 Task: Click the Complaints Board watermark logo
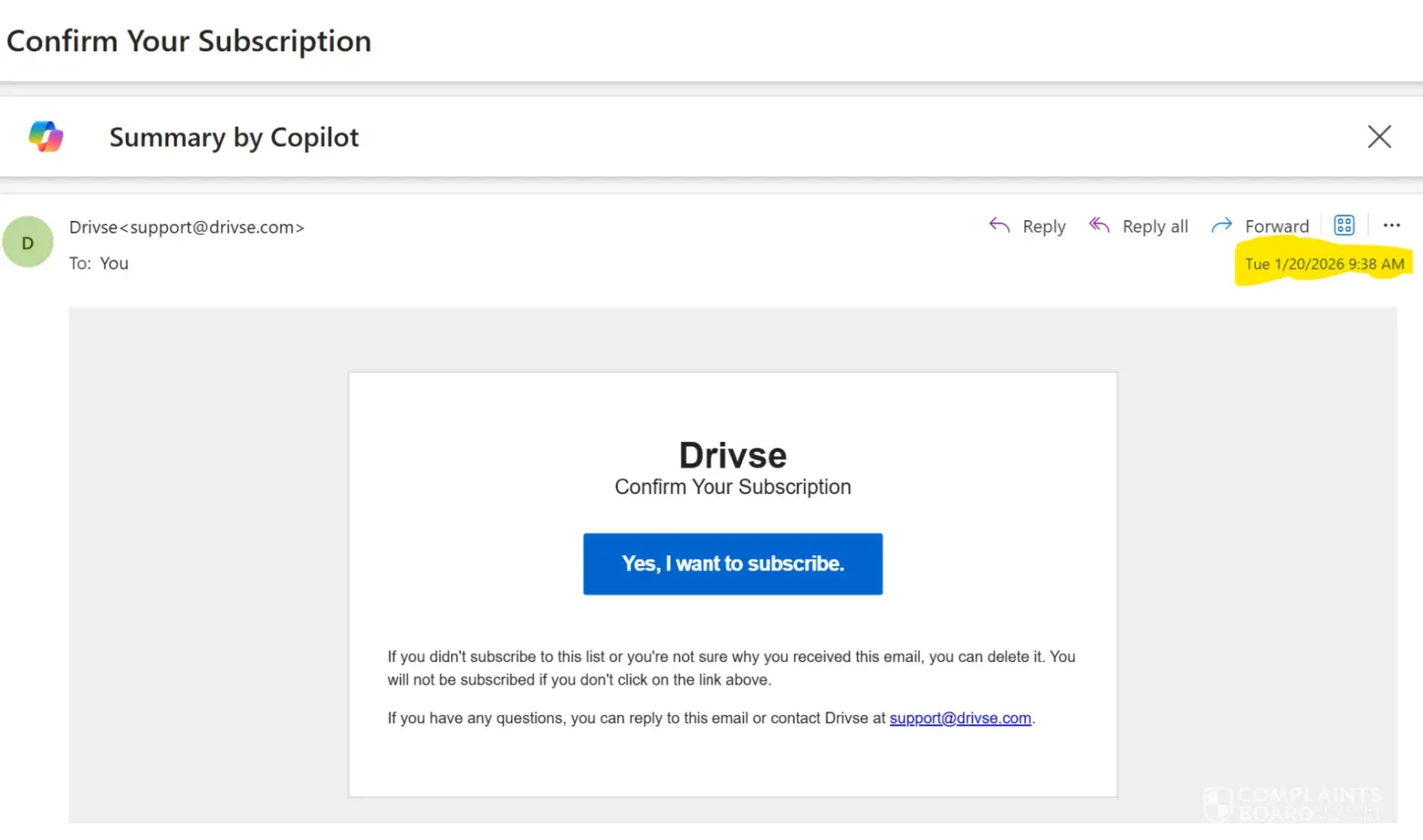click(x=1294, y=803)
